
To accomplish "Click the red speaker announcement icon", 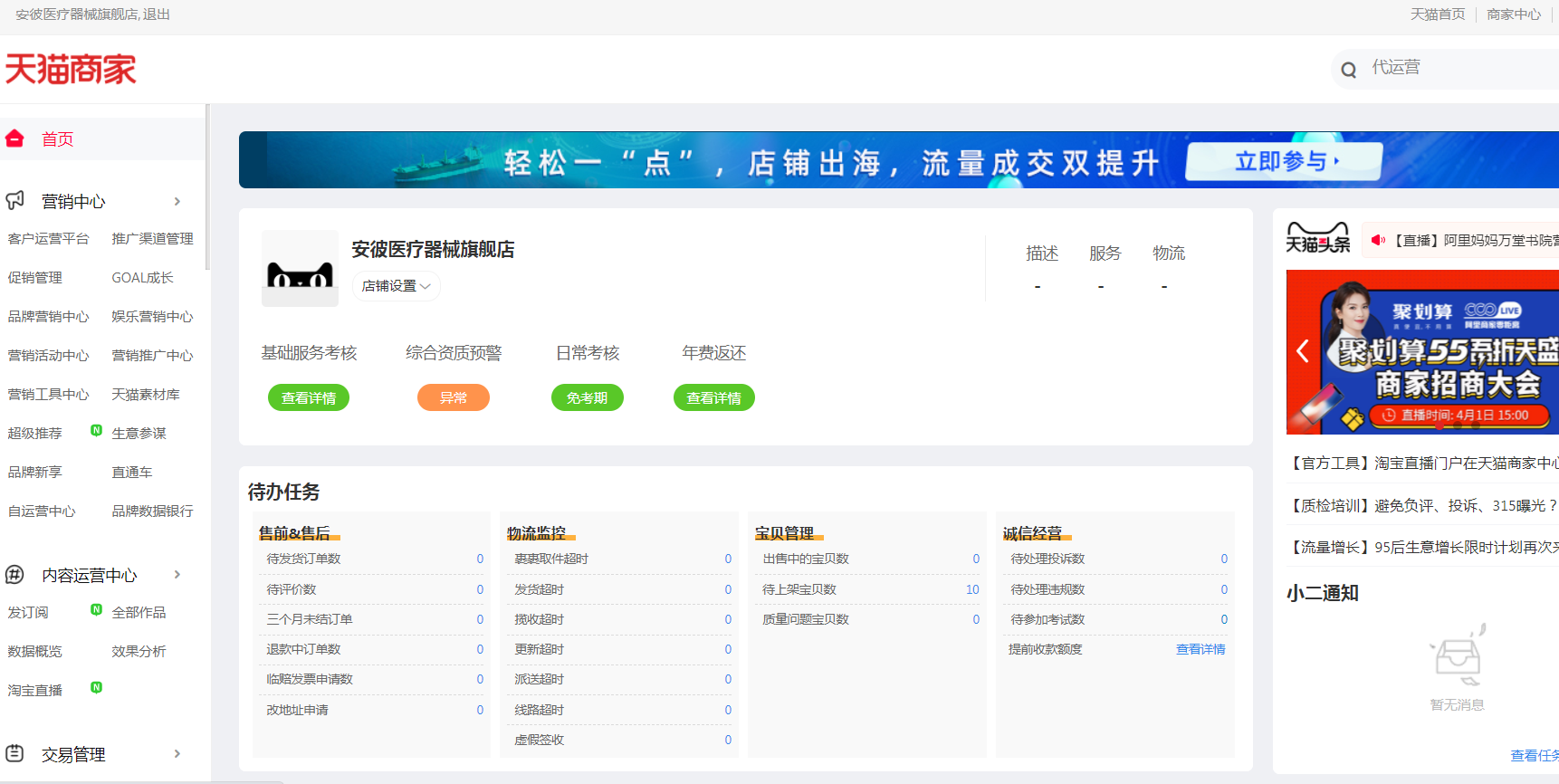I will coord(1378,240).
